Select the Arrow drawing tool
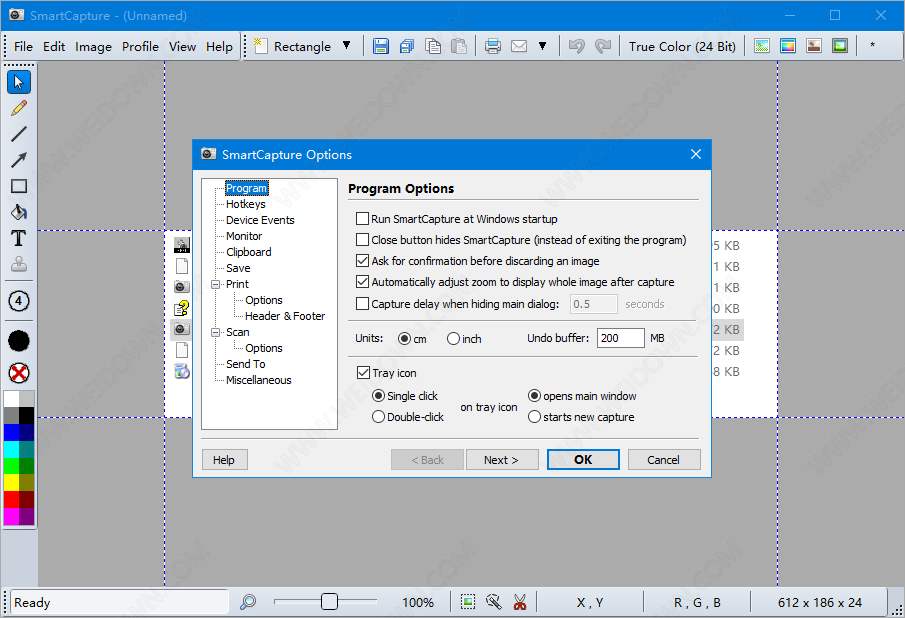Image resolution: width=905 pixels, height=618 pixels. click(x=19, y=160)
